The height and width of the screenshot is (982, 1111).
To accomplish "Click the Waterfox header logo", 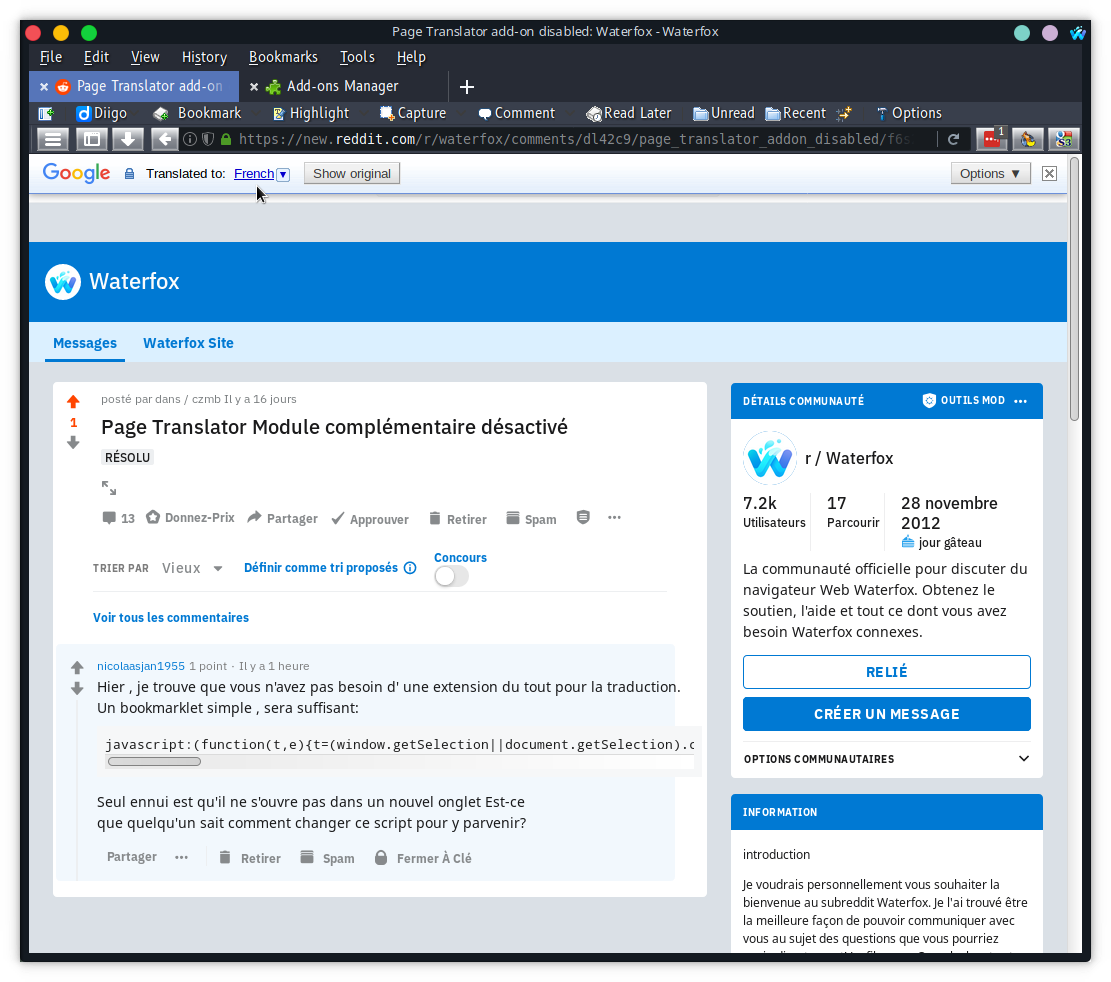I will pos(62,282).
